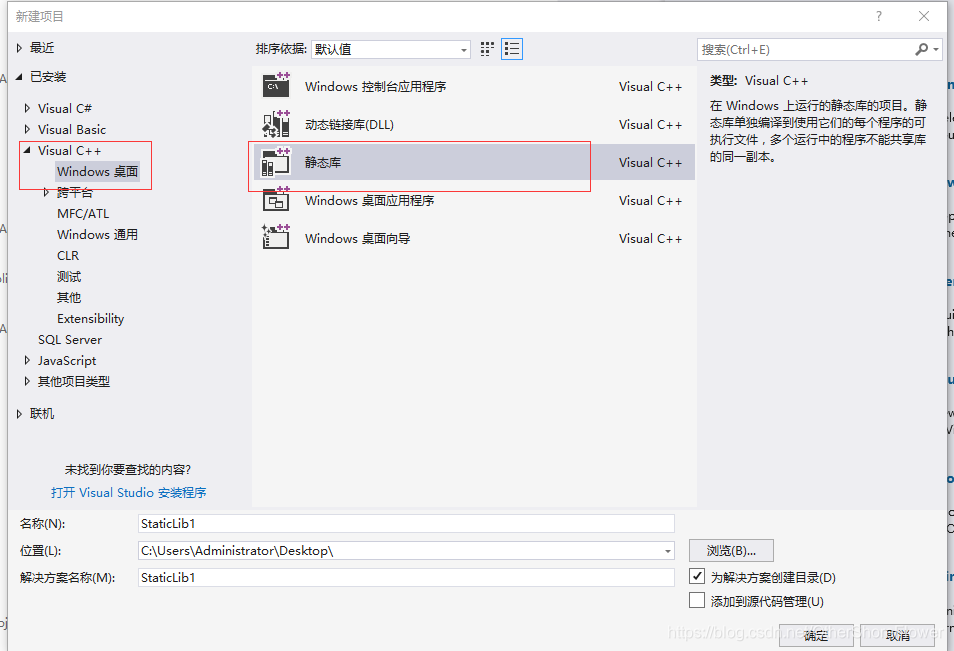The height and width of the screenshot is (651, 954).
Task: Select 测试 category
Action: (x=69, y=277)
